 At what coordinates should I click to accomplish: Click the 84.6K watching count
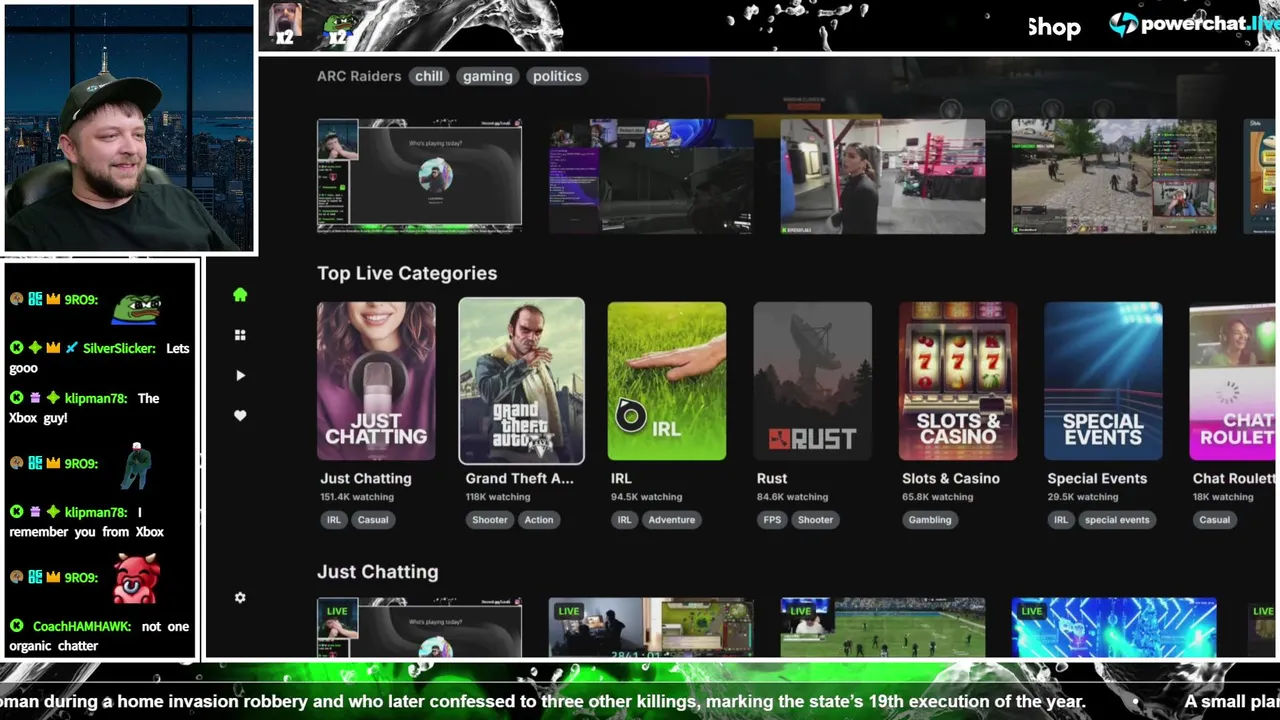tap(792, 497)
